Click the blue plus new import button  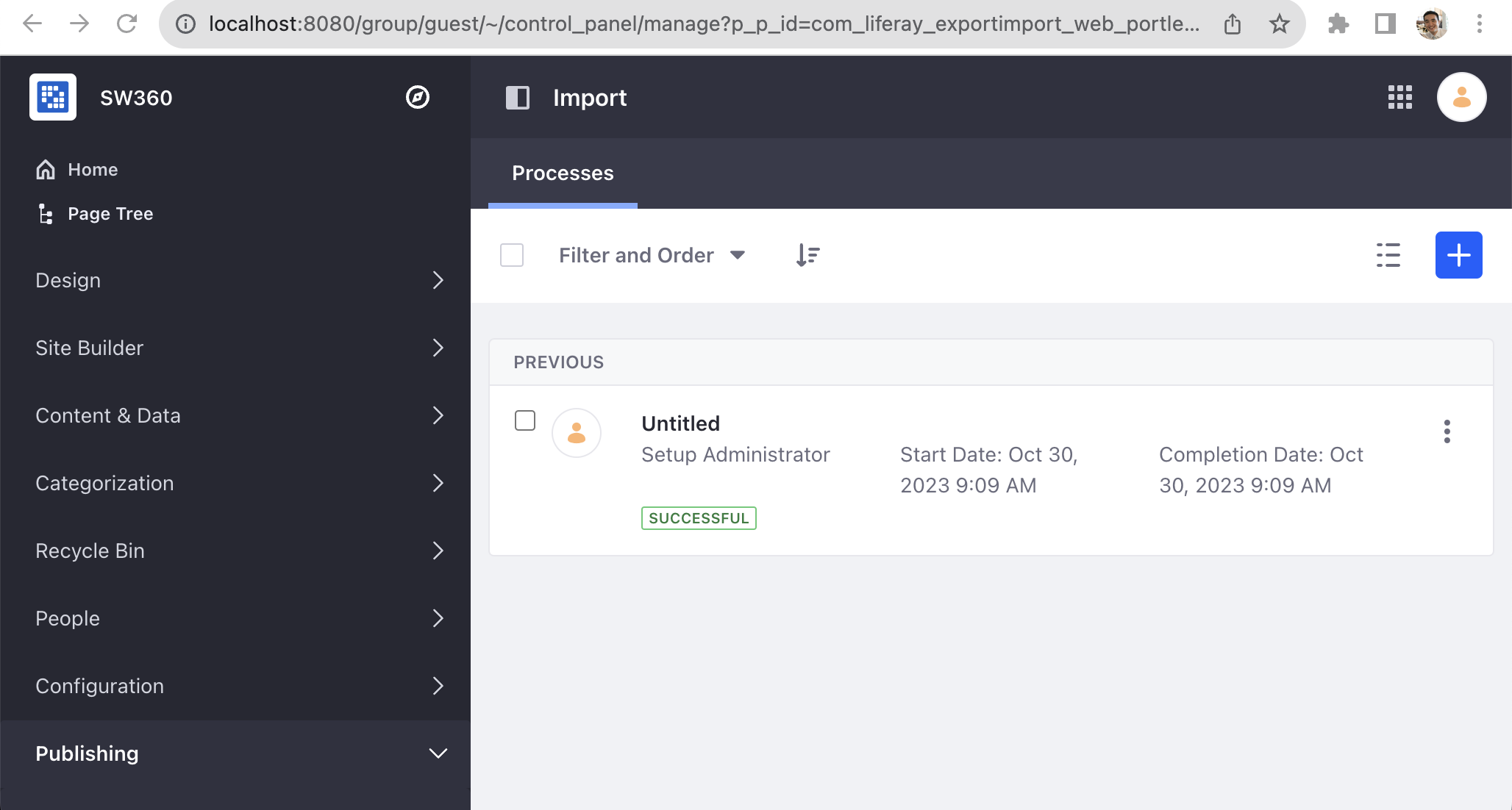click(x=1458, y=255)
